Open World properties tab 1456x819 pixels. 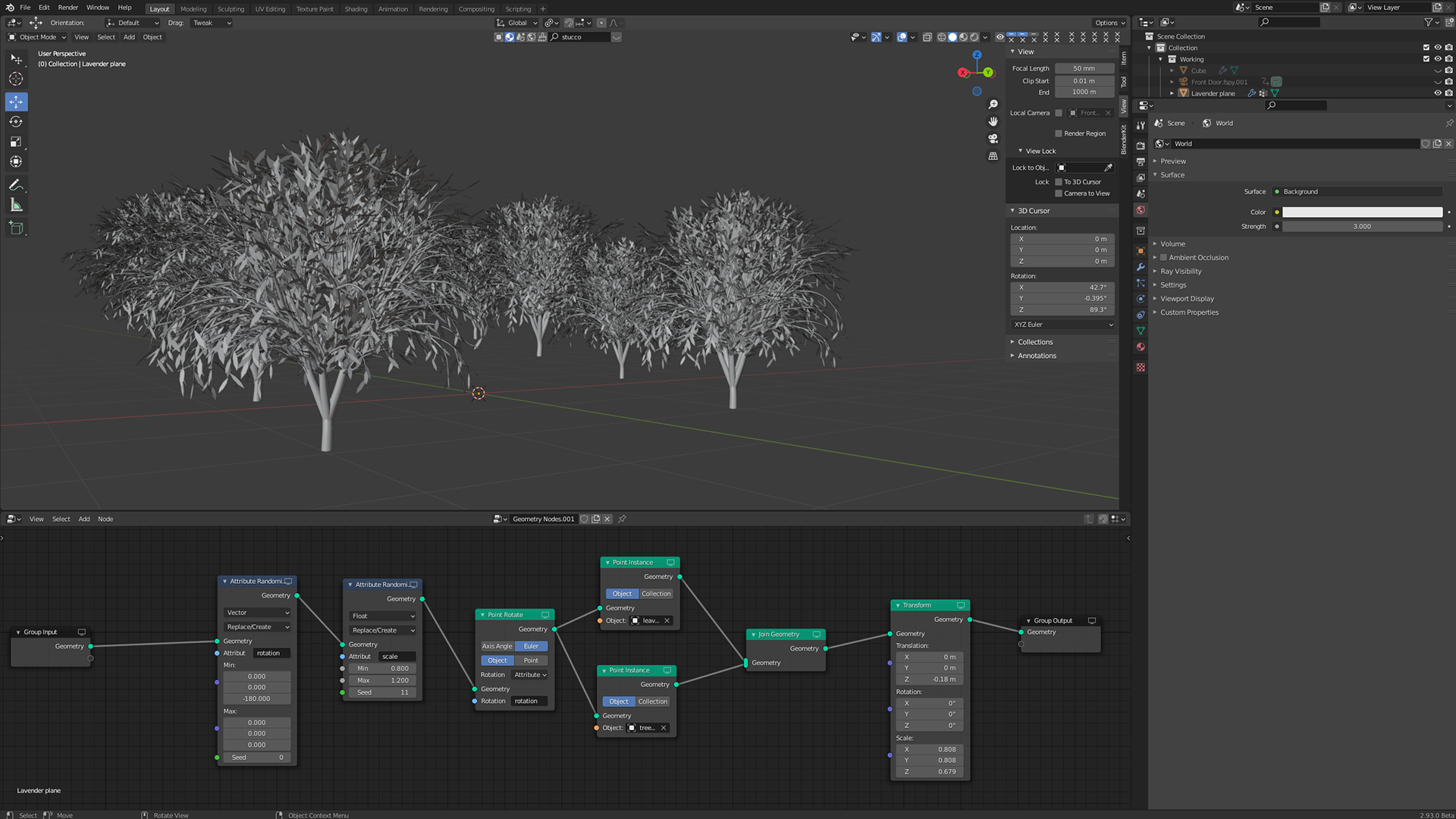pyautogui.click(x=1141, y=210)
